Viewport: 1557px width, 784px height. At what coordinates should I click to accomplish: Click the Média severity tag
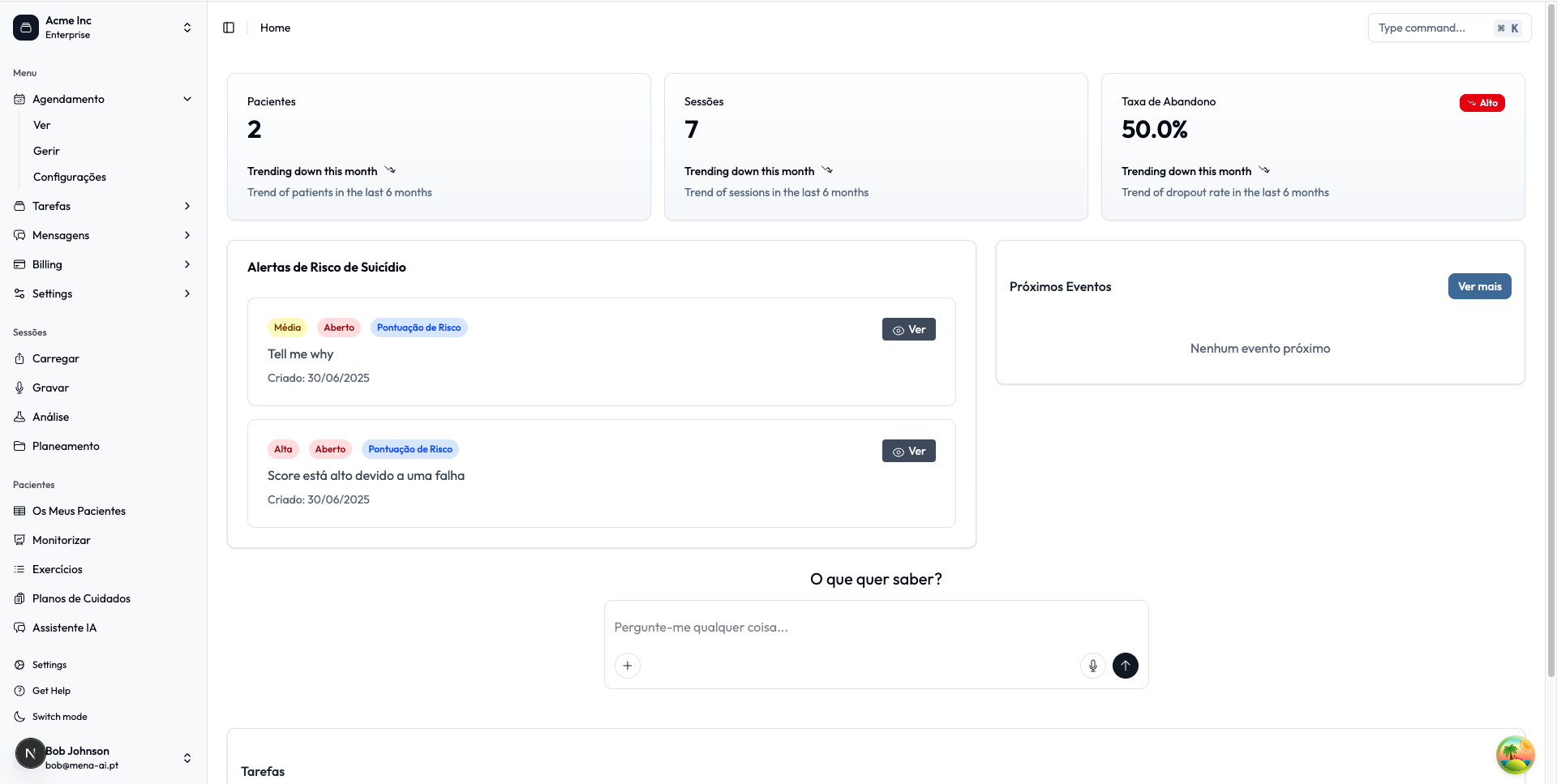pos(287,328)
